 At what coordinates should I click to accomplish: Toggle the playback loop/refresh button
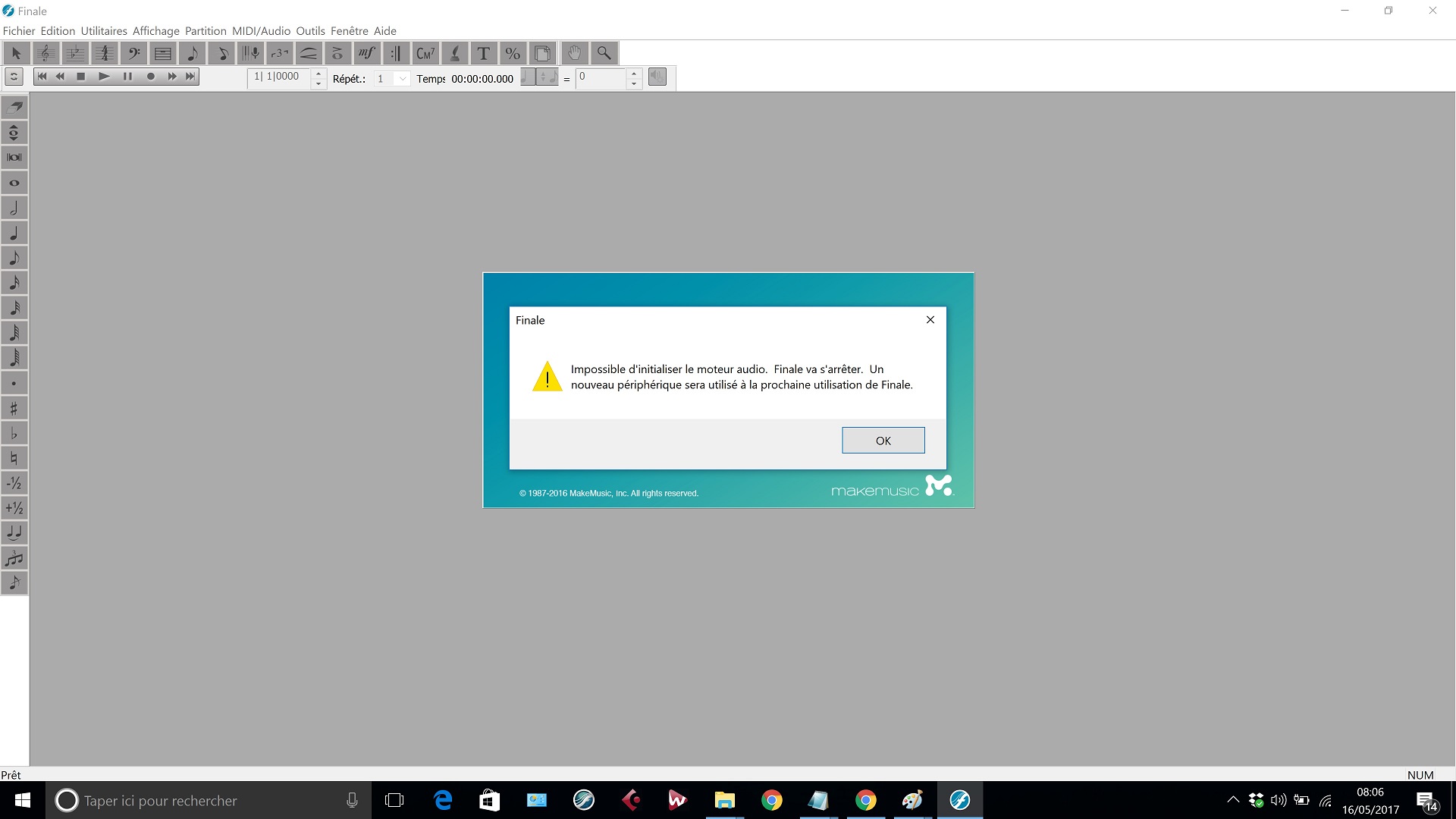14,77
